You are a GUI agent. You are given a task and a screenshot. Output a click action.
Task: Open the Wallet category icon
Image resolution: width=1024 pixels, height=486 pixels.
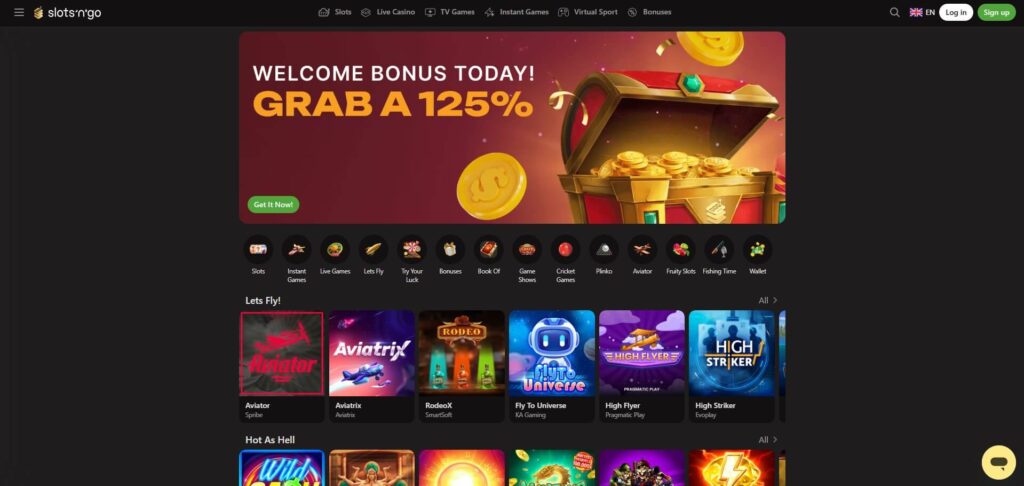click(x=758, y=250)
